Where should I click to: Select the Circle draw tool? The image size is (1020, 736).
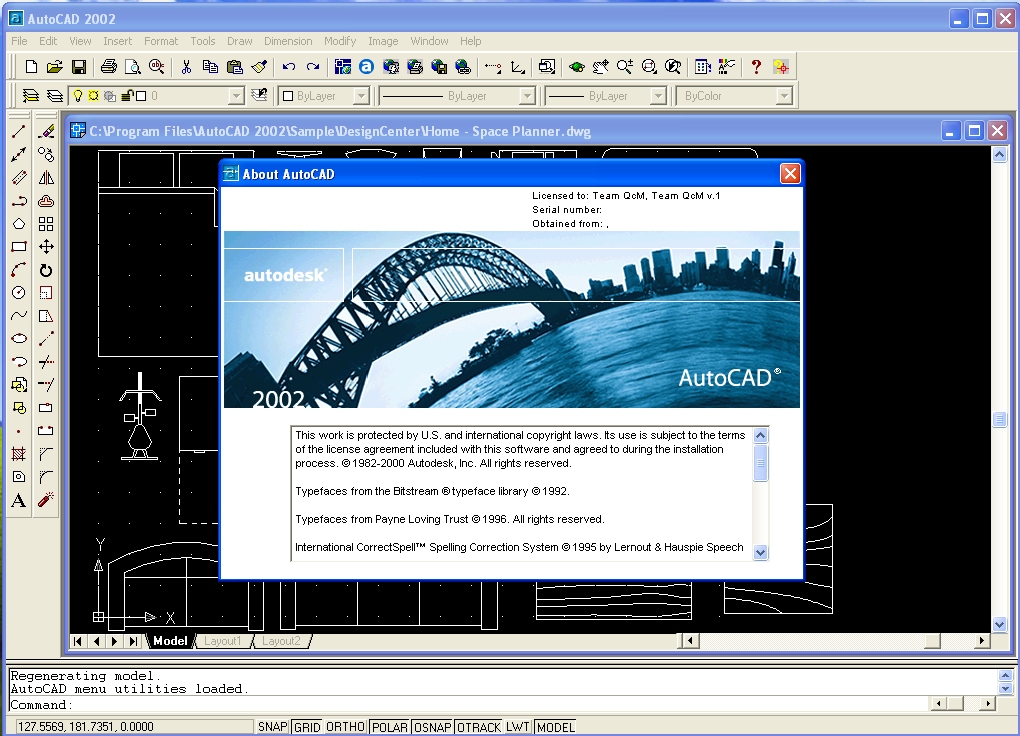tap(18, 293)
